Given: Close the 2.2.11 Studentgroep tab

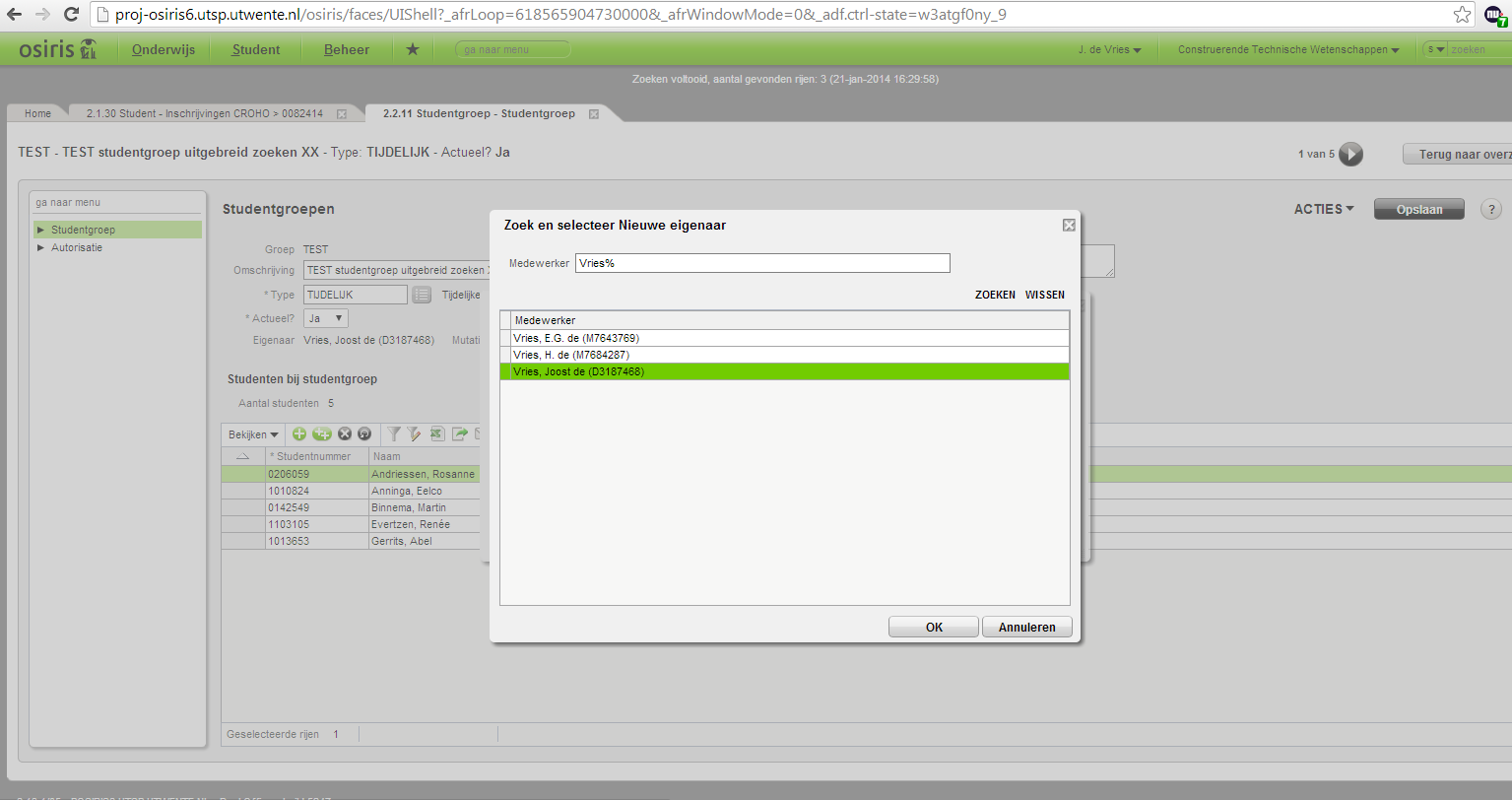Looking at the screenshot, I should pos(594,114).
